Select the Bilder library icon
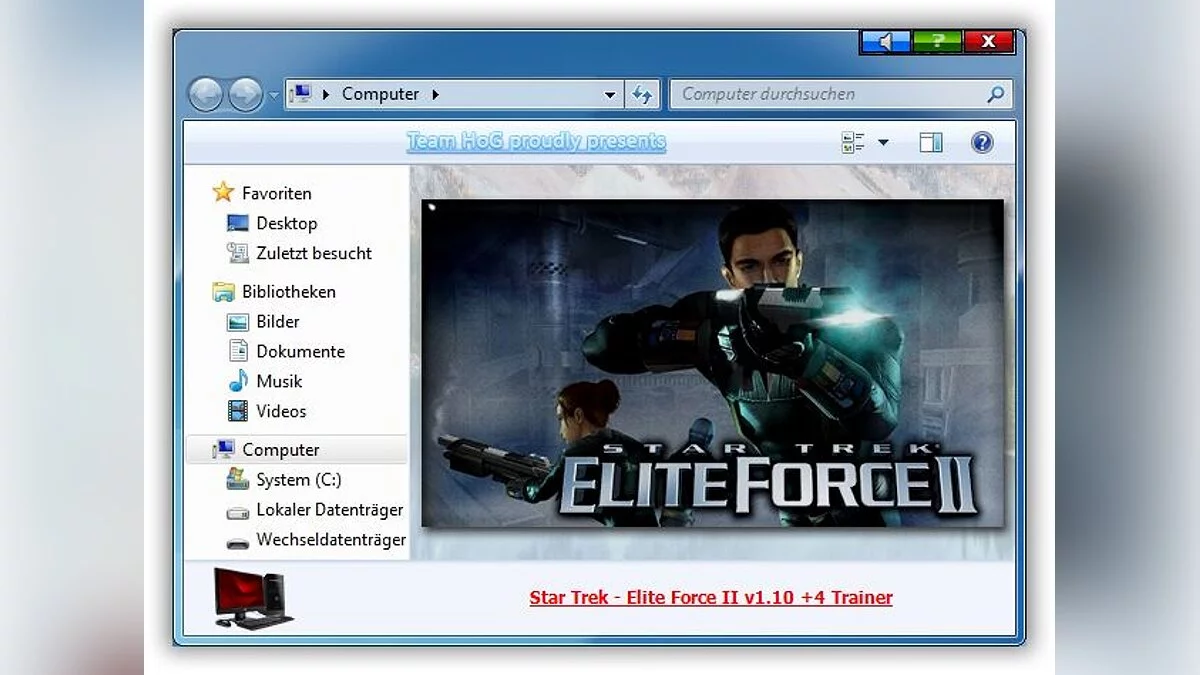Viewport: 1200px width, 675px height. [x=237, y=321]
